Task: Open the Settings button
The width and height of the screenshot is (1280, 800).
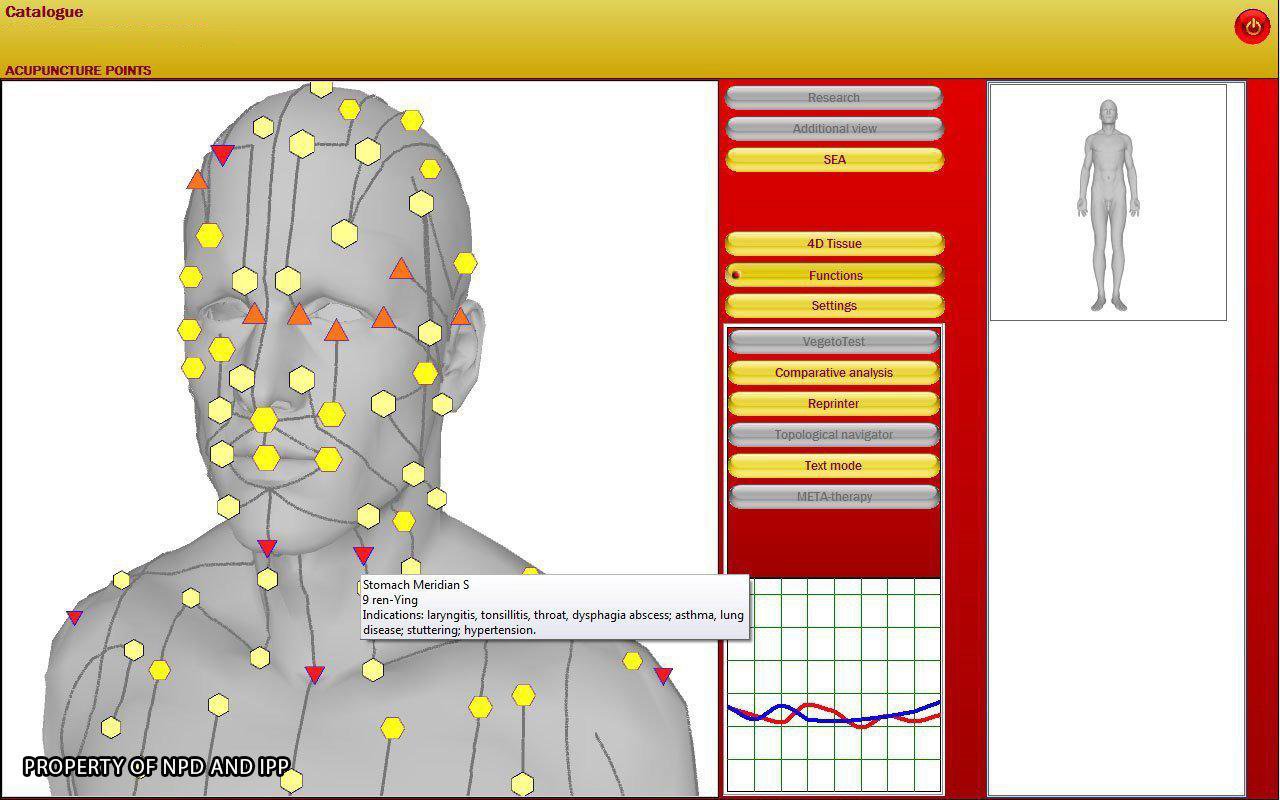Action: pyautogui.click(x=833, y=305)
